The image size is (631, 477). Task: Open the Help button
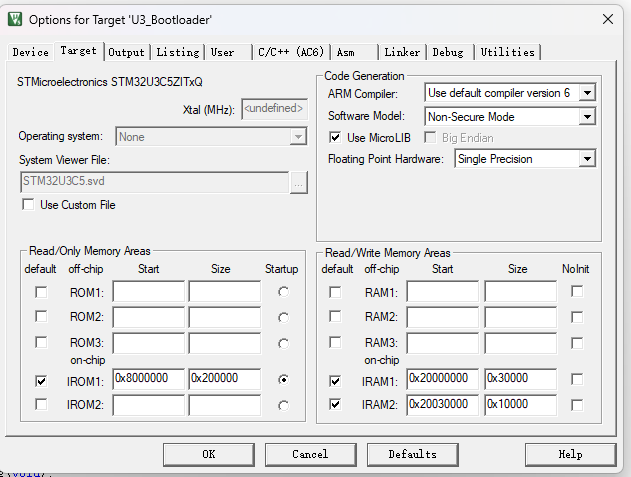pyautogui.click(x=570, y=454)
